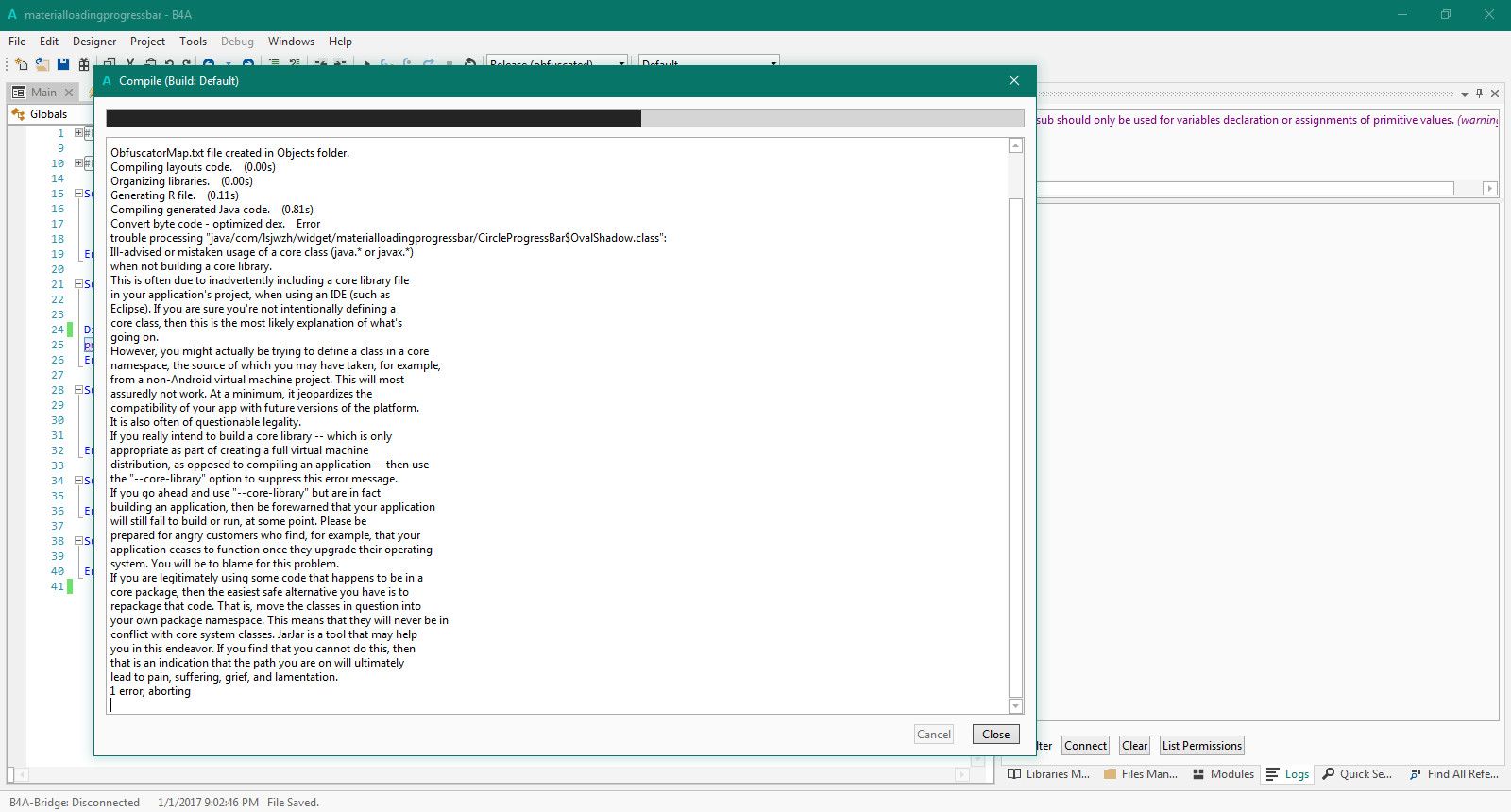Switch to the Libraries Manager tab

(1048, 774)
